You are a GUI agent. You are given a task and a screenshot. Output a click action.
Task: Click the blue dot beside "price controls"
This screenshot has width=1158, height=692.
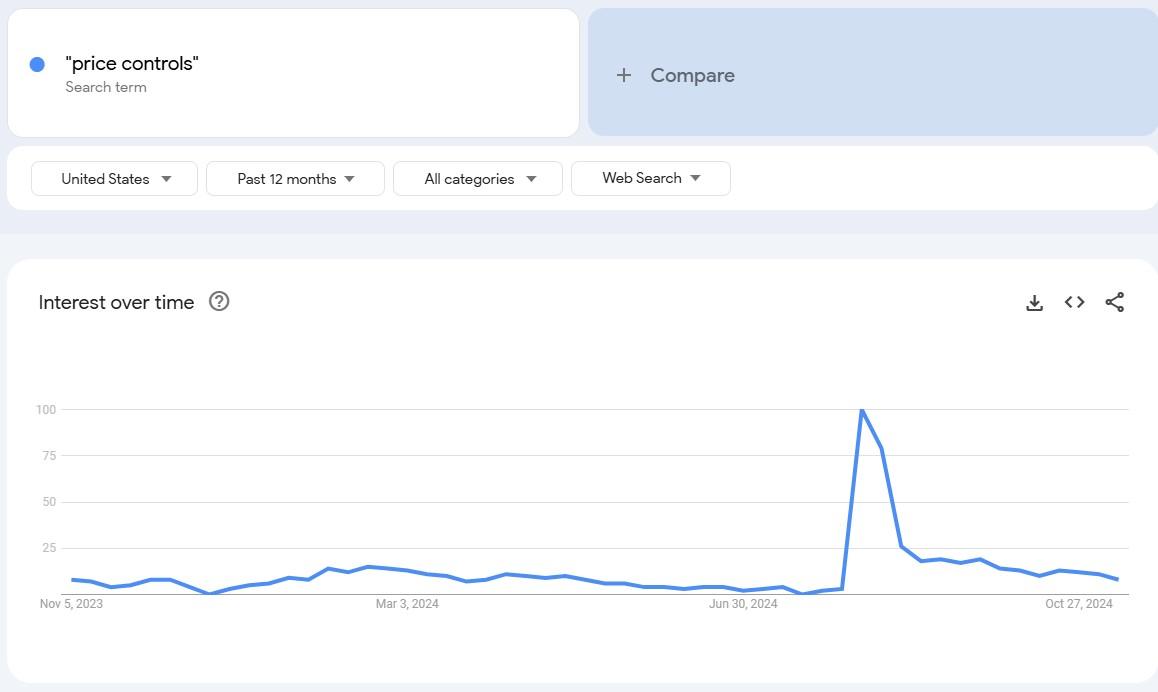[x=37, y=64]
